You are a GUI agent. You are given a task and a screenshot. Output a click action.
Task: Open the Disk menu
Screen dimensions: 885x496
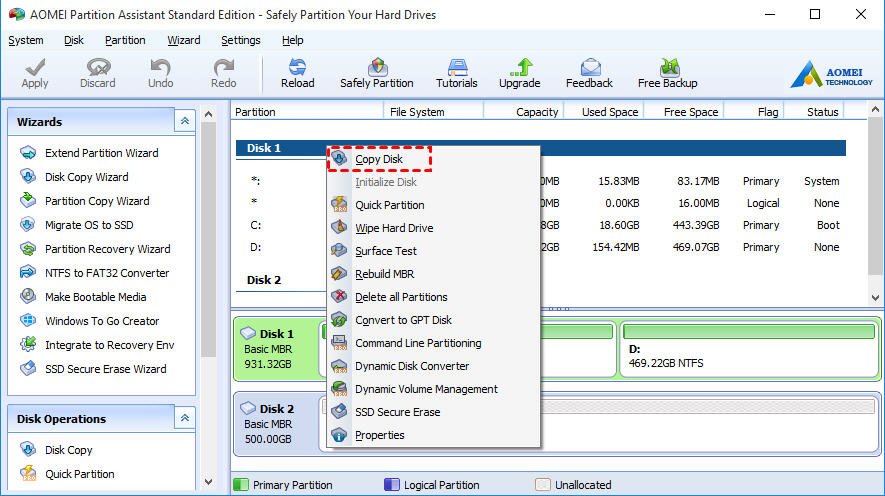pyautogui.click(x=74, y=40)
